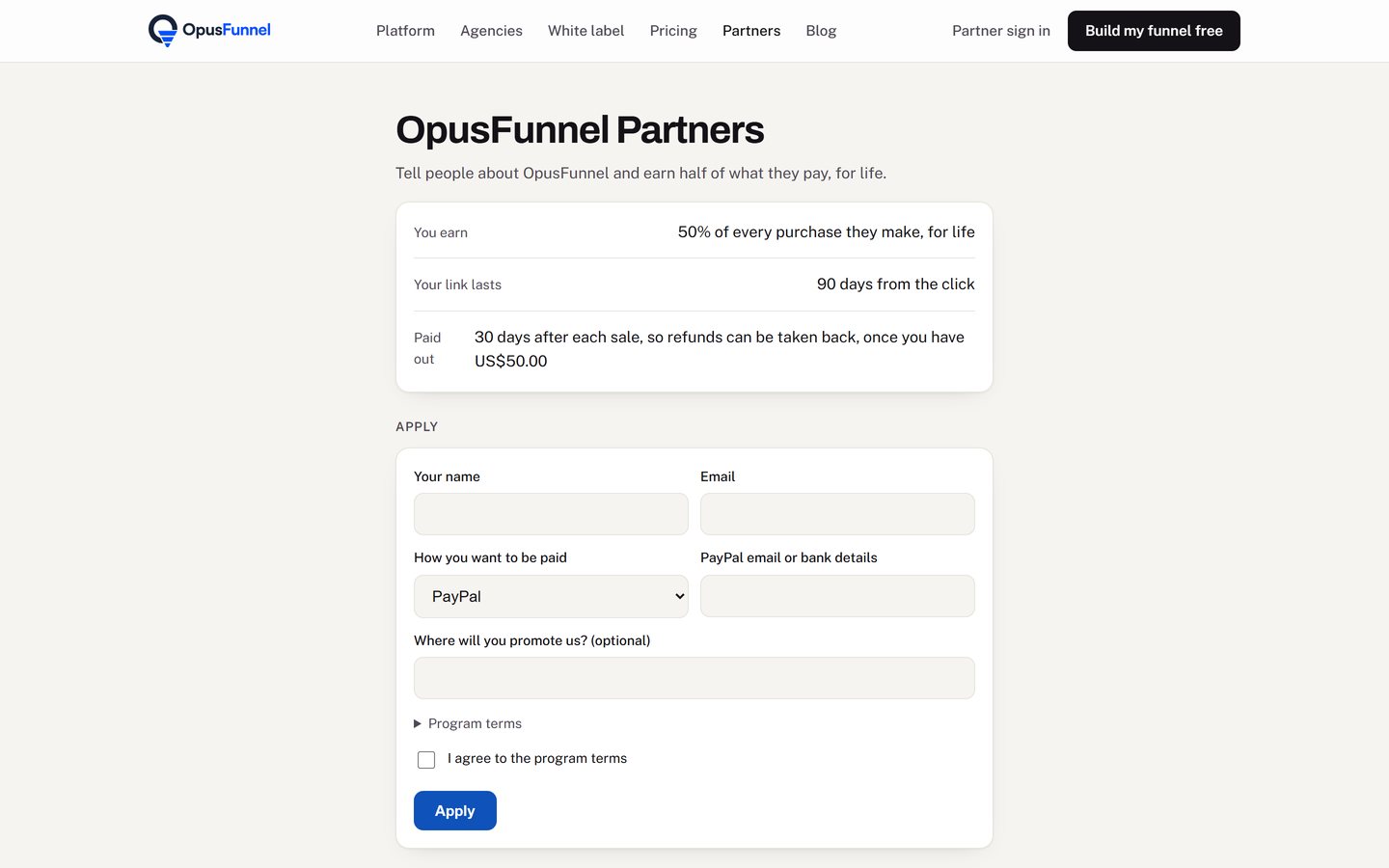This screenshot has height=868, width=1389.
Task: Click the PayPal email or bank details field
Action: [837, 596]
